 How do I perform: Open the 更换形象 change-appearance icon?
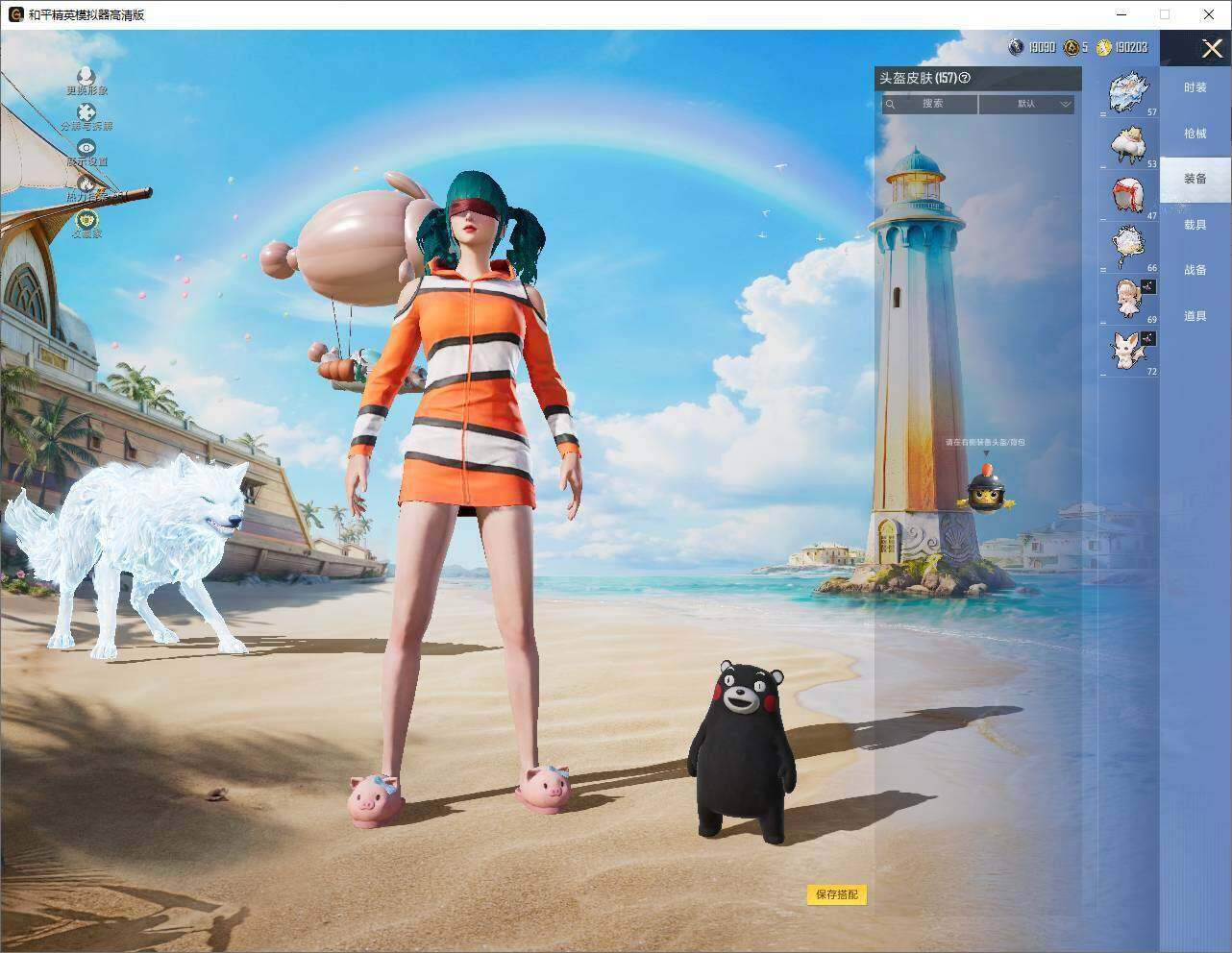[86, 76]
